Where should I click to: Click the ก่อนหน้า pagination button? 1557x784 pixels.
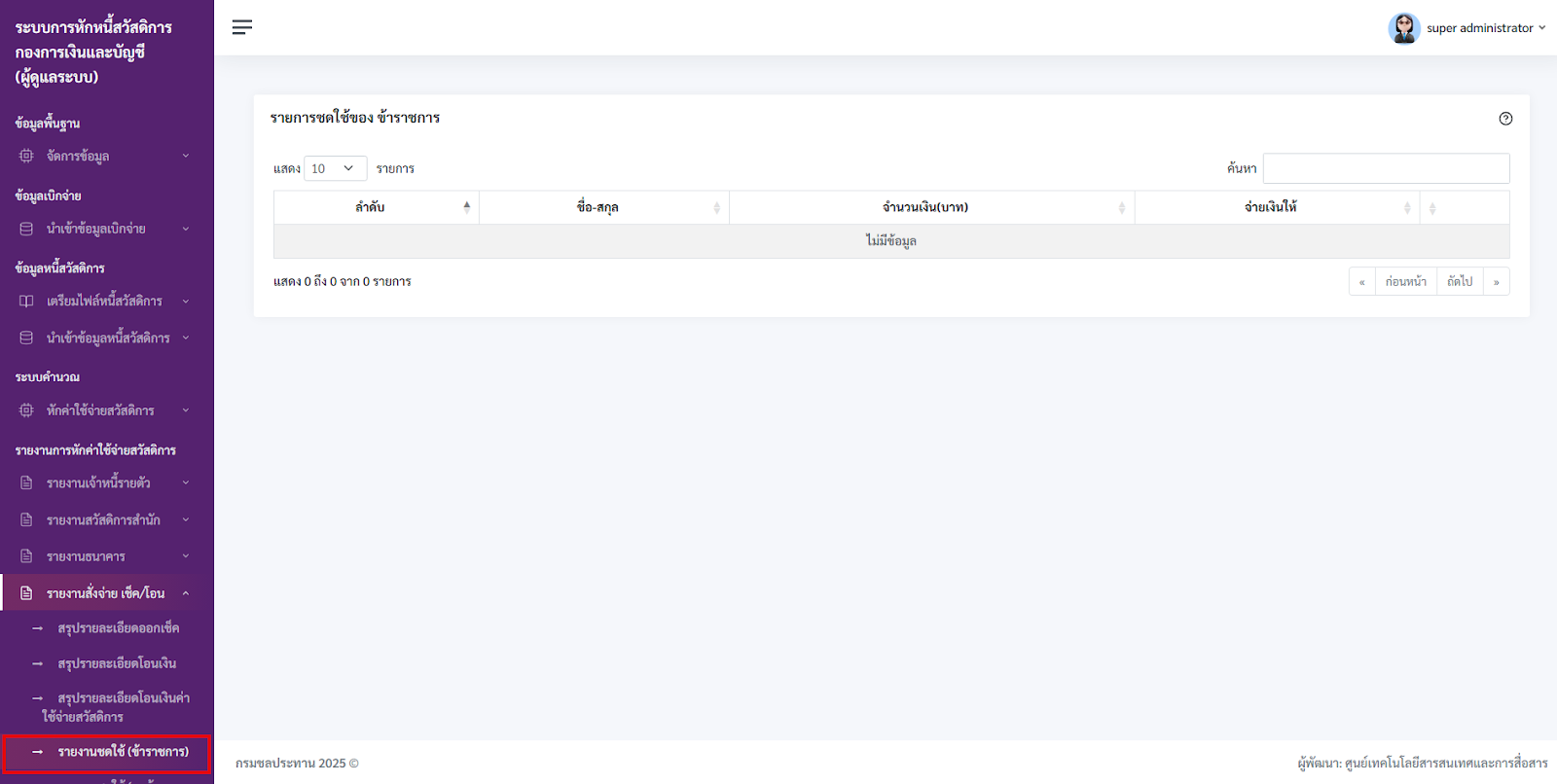tap(1406, 282)
